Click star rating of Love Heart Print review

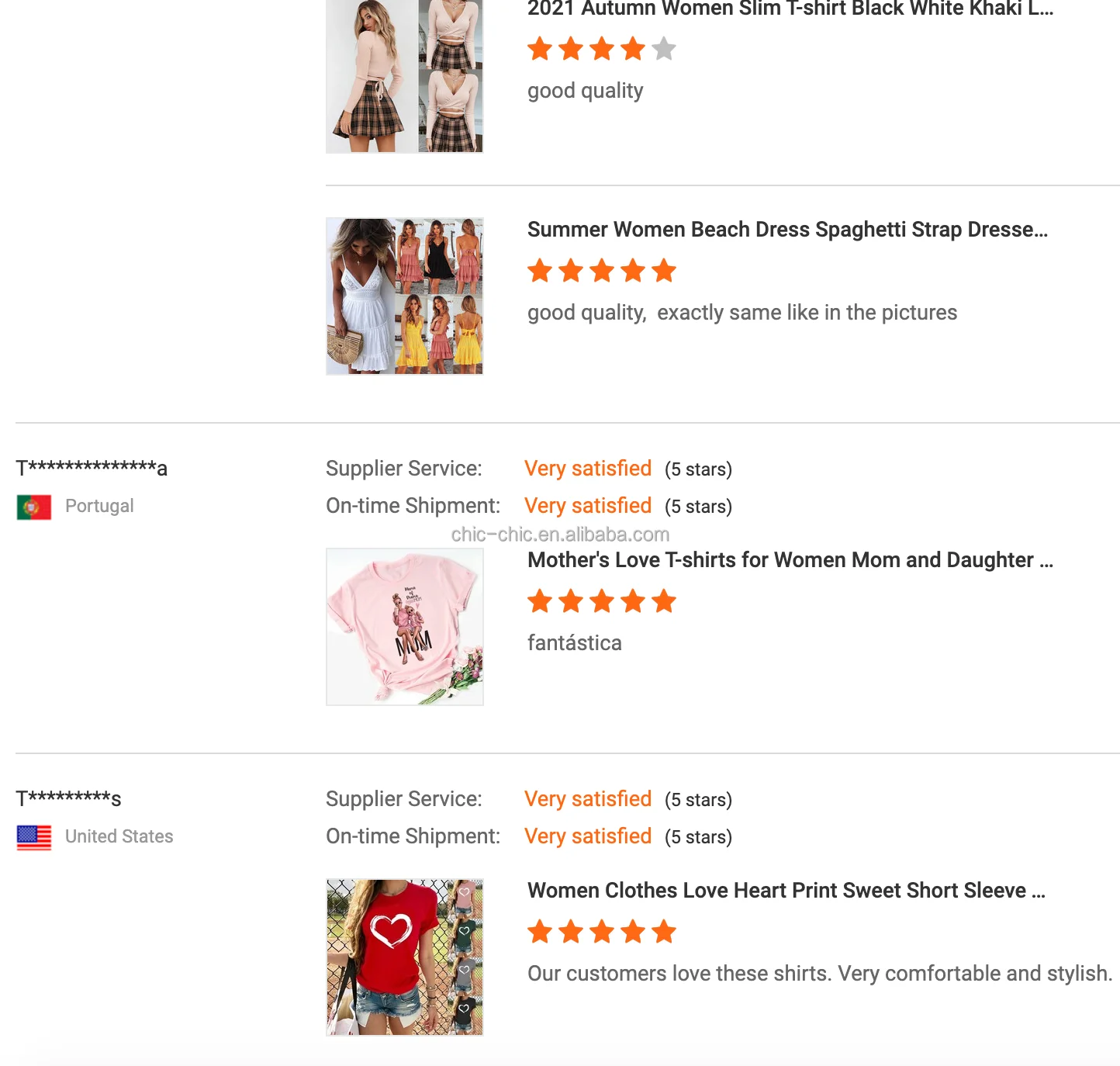tap(601, 932)
